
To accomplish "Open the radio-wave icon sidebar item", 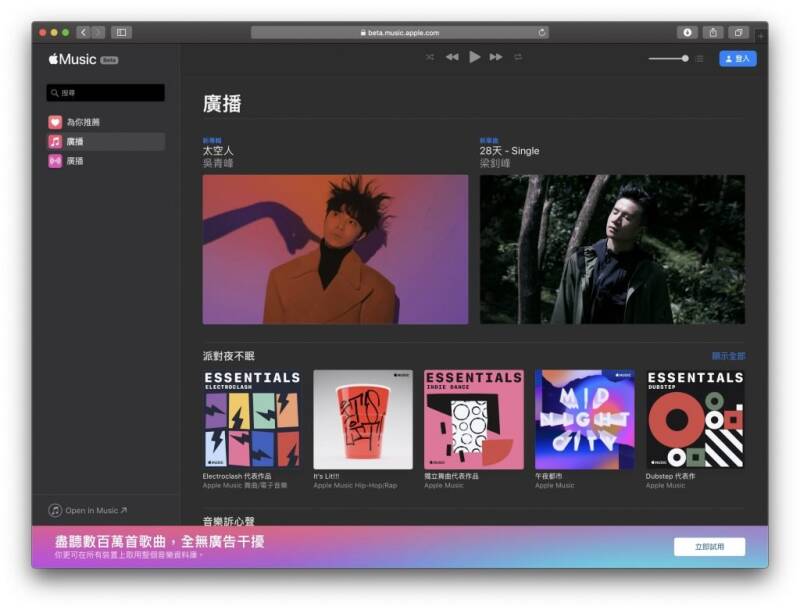I will 106,161.
